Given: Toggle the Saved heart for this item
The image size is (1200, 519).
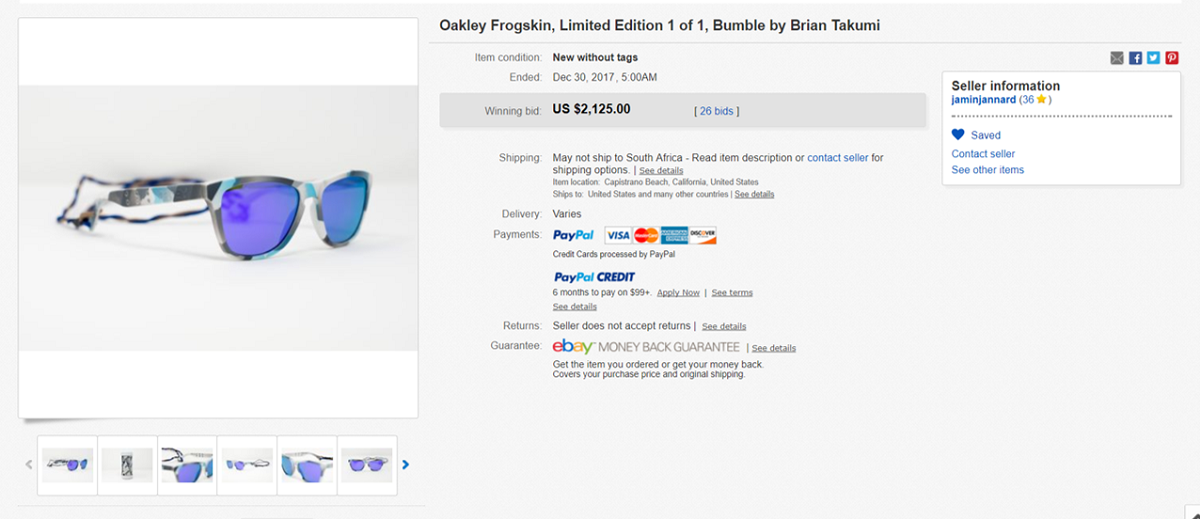Looking at the screenshot, I should tap(958, 135).
